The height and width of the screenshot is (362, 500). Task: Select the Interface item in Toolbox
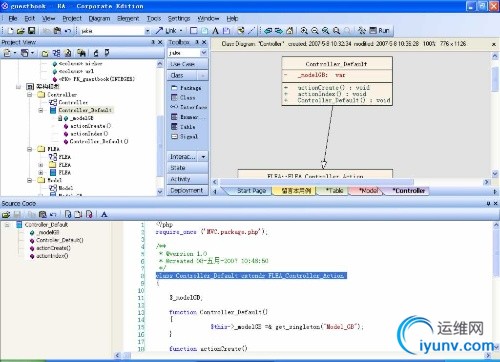point(189,107)
